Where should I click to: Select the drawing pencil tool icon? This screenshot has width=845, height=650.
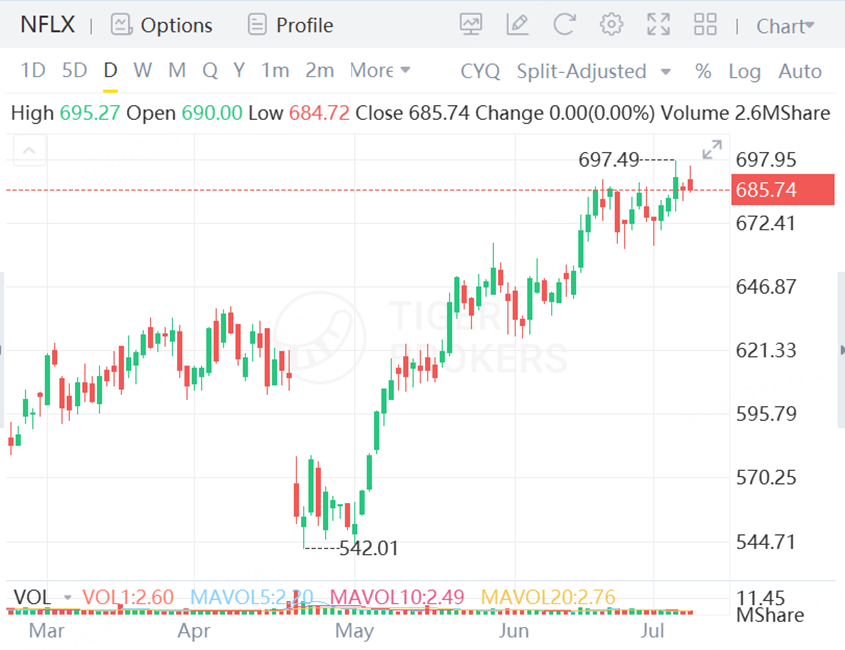coord(517,25)
